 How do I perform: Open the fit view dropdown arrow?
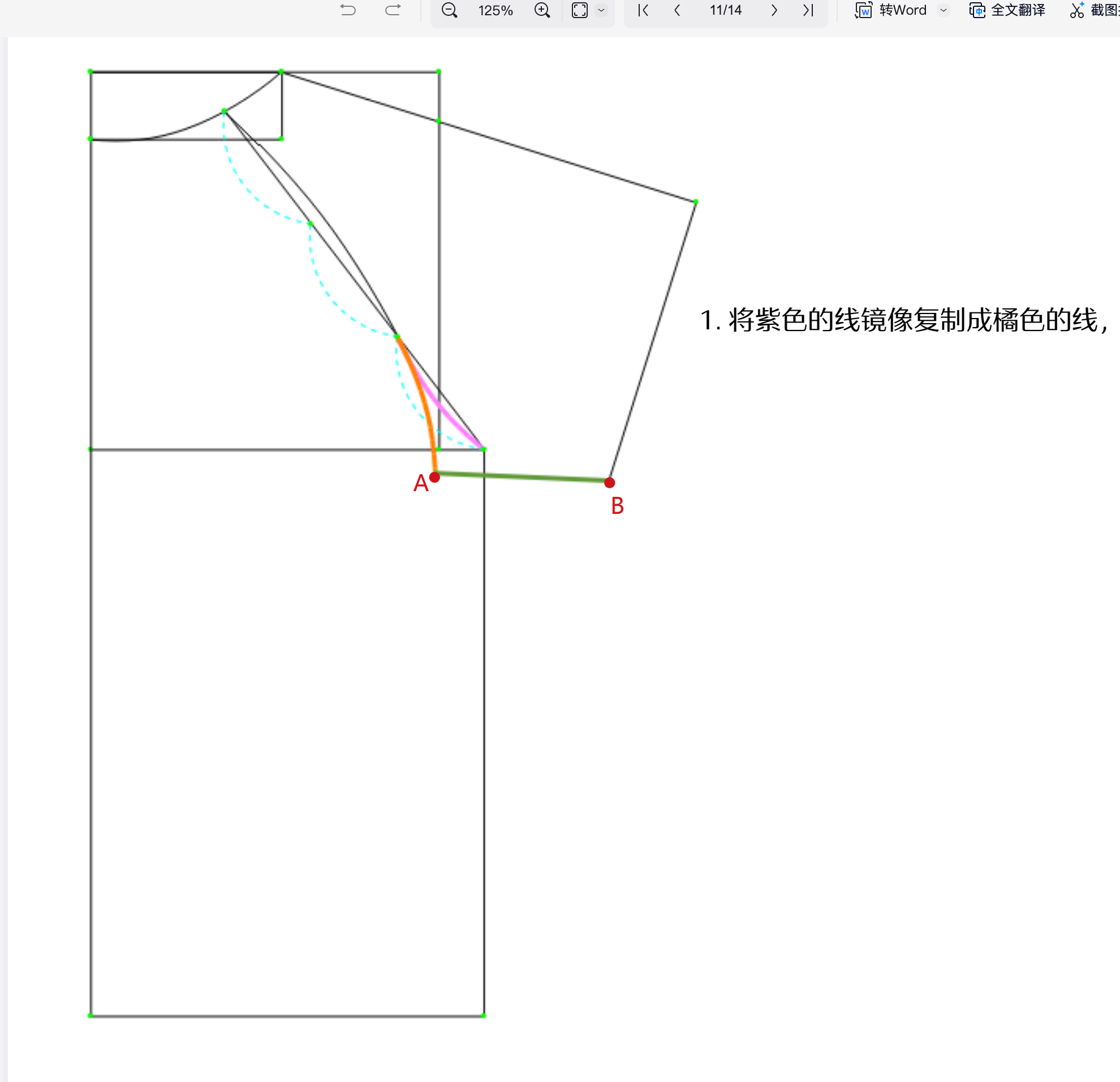click(601, 10)
